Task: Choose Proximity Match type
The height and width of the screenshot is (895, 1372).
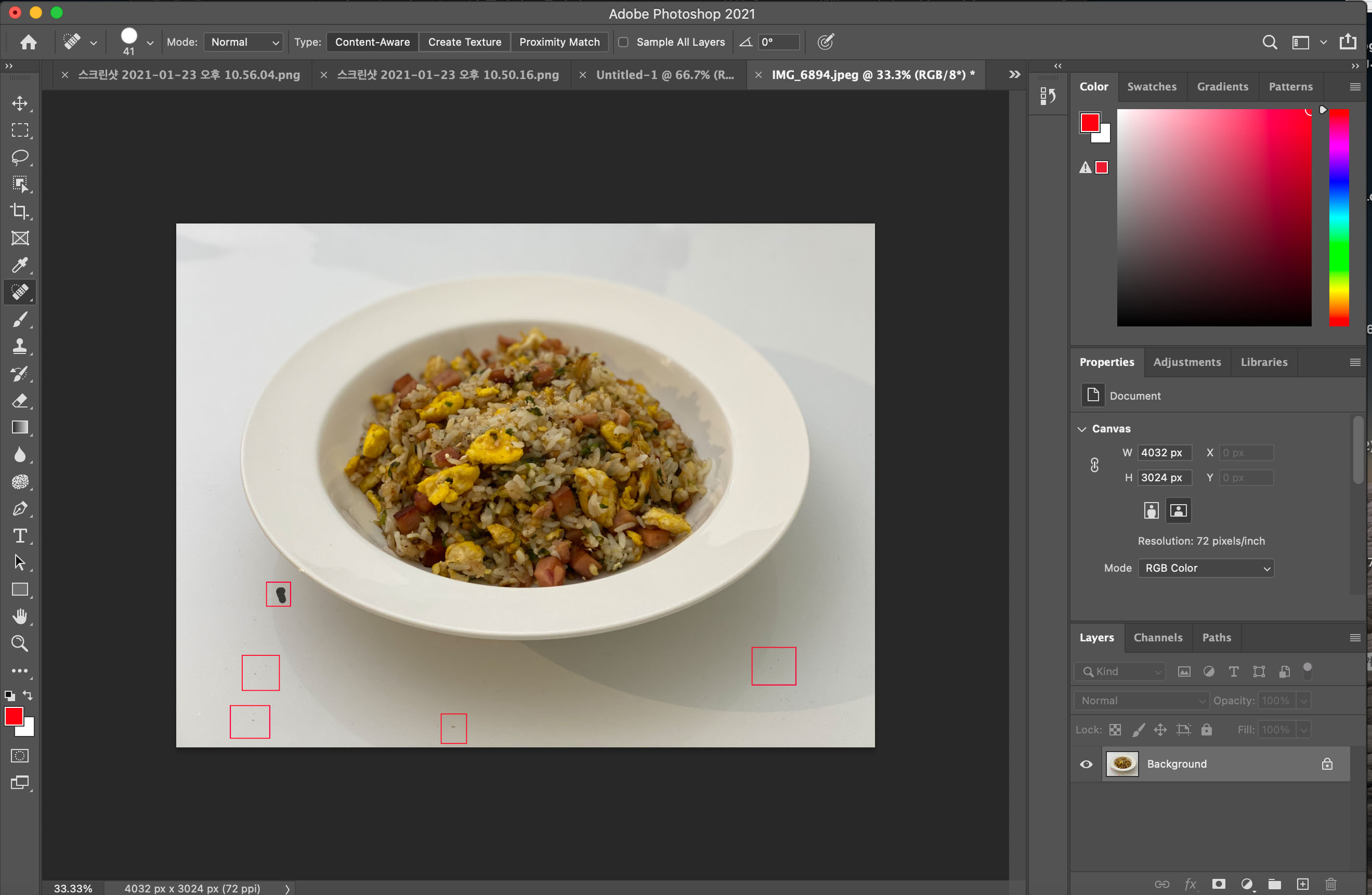Action: click(x=559, y=42)
